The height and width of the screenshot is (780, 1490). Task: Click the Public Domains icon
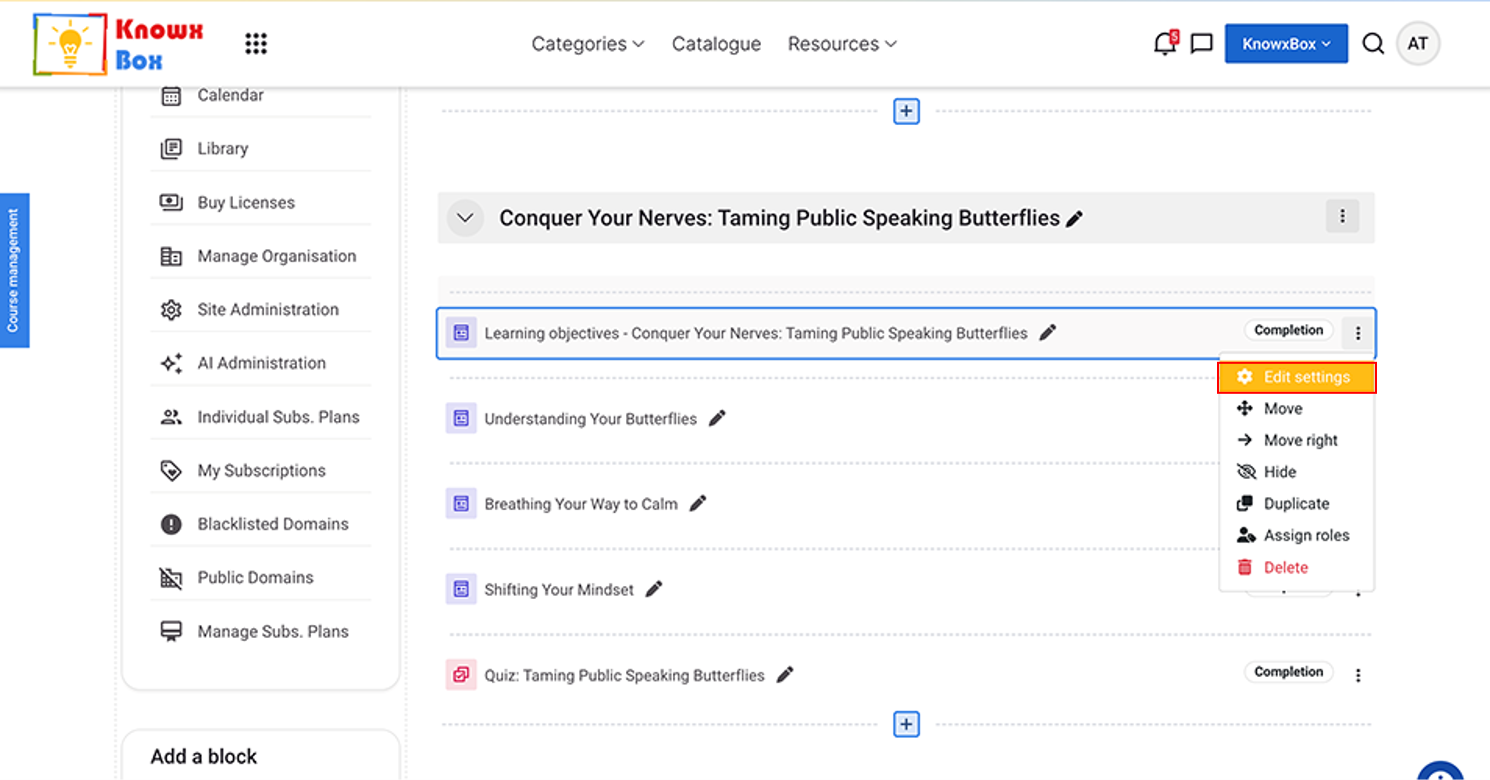[171, 578]
